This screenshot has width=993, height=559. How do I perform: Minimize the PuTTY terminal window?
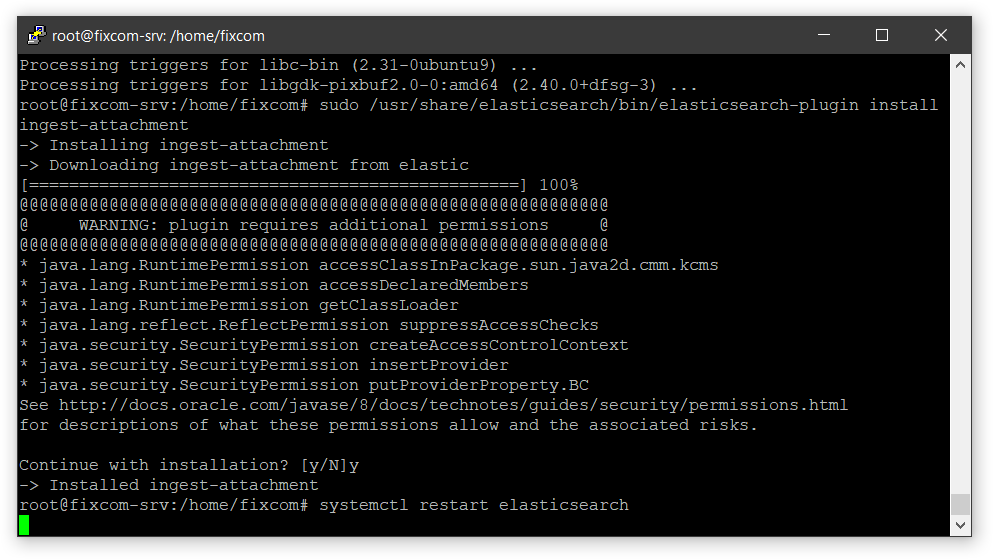pos(824,35)
